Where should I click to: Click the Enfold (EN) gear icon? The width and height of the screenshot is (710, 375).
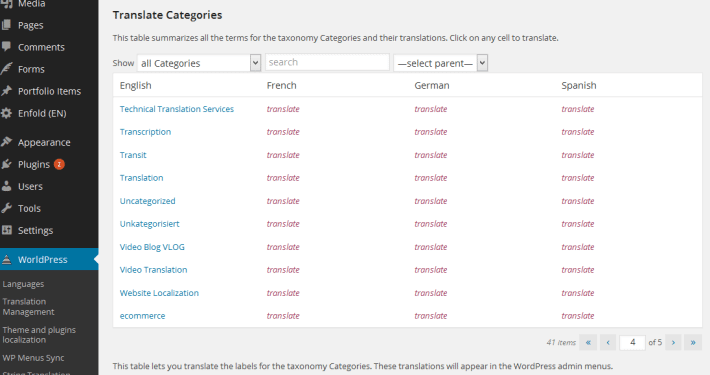(x=6, y=113)
